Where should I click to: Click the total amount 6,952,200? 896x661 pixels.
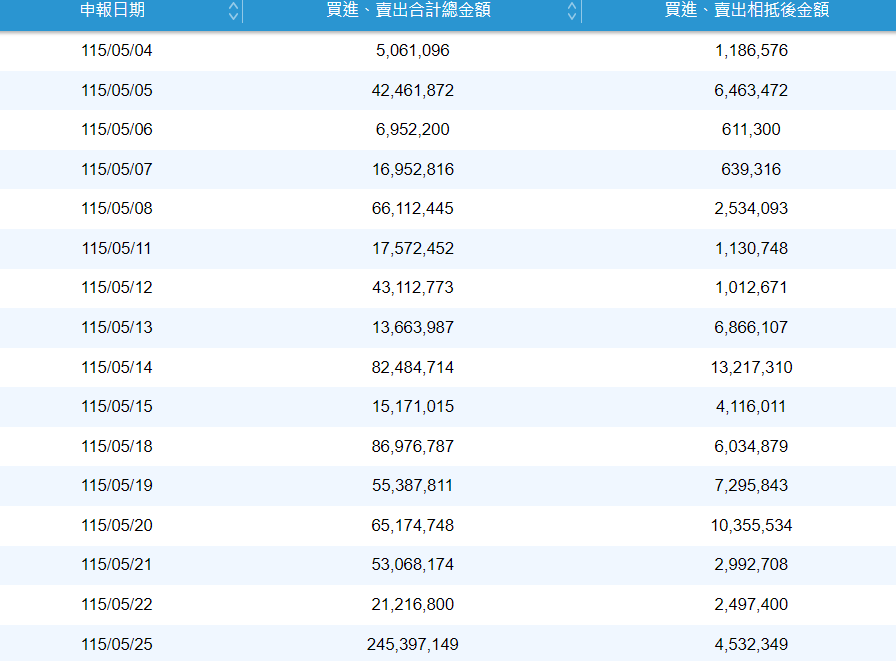pyautogui.click(x=413, y=130)
